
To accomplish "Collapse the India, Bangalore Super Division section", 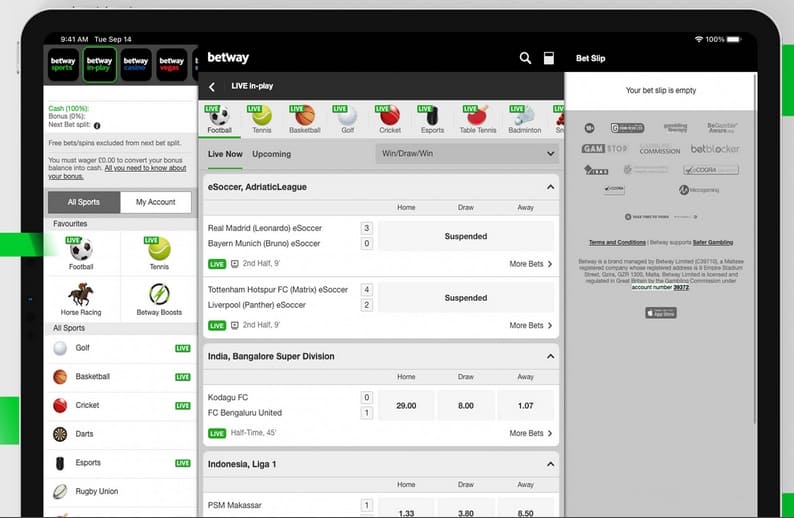I will (x=550, y=356).
